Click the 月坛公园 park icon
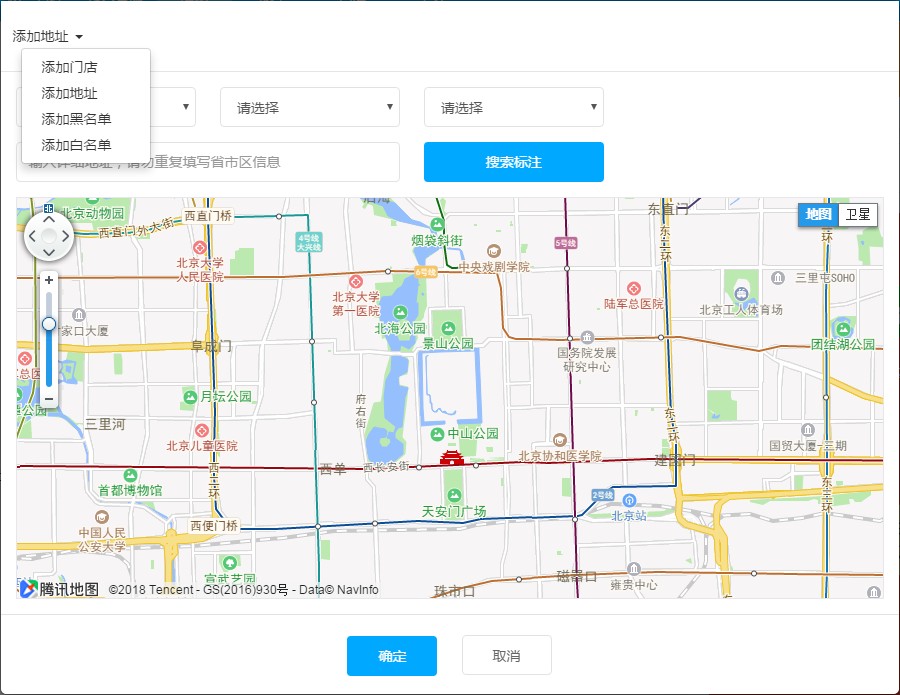 [190, 397]
